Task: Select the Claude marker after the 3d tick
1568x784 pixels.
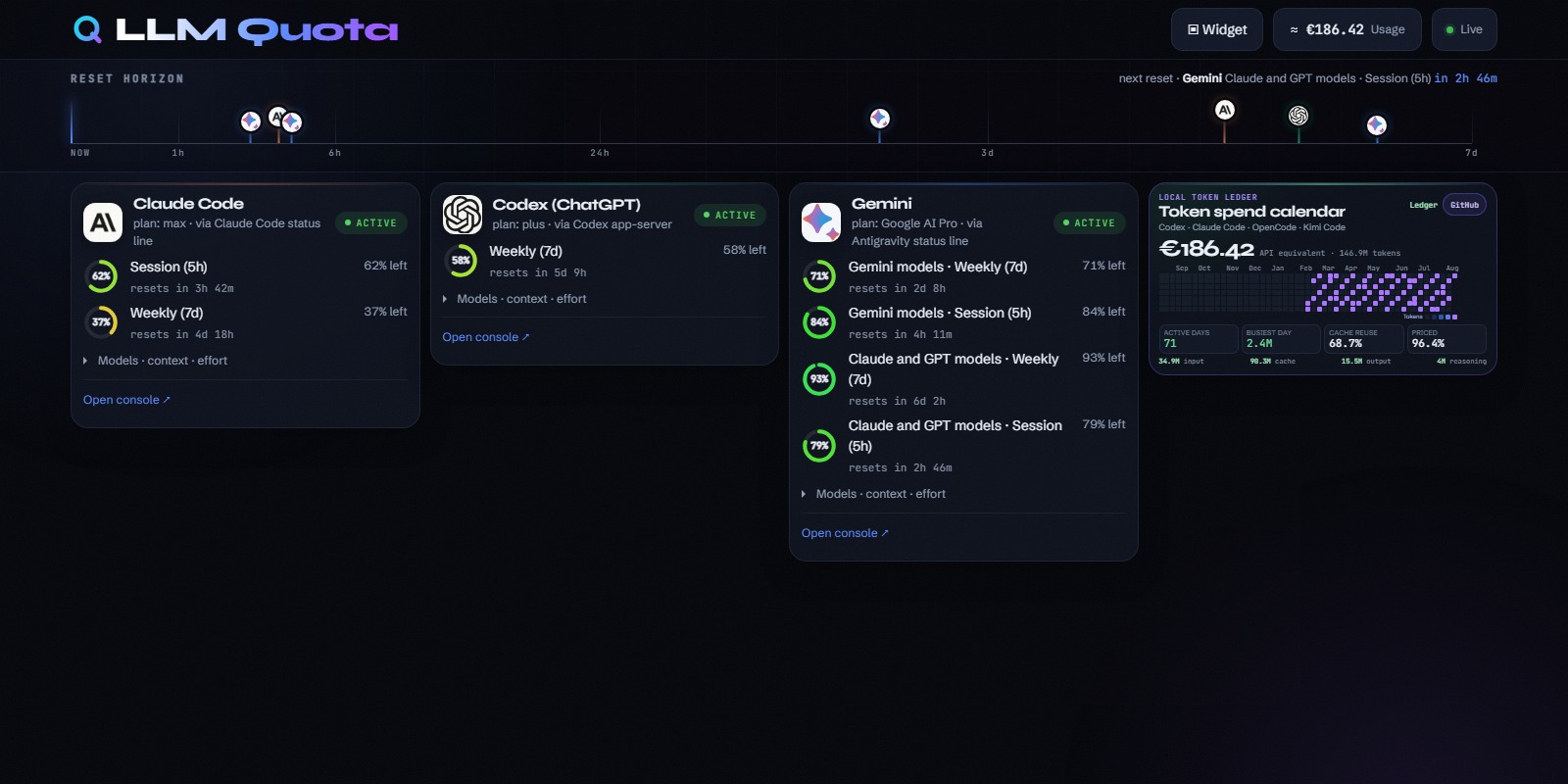Action: pos(1225,110)
